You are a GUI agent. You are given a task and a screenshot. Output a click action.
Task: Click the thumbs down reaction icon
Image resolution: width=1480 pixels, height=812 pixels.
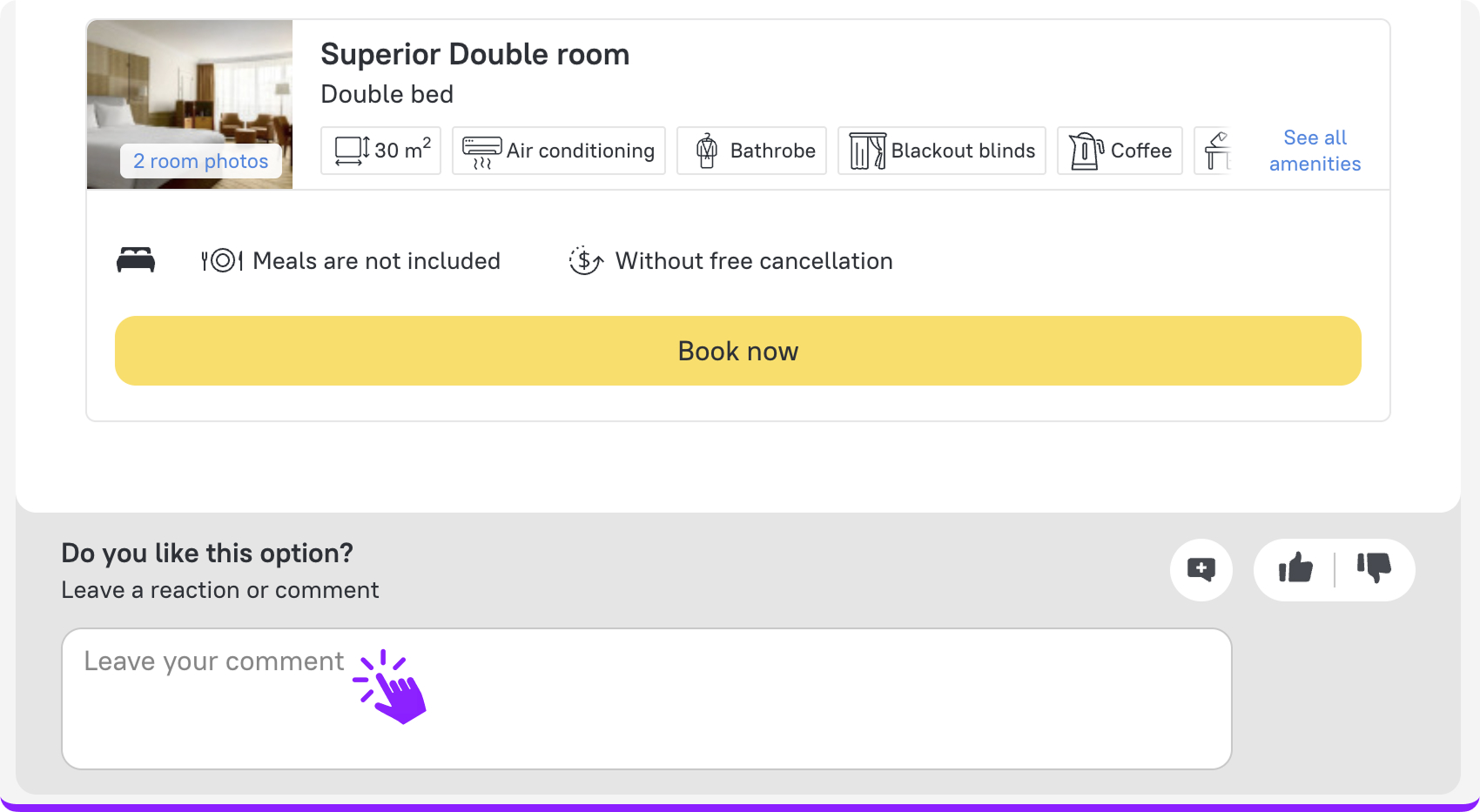[x=1374, y=569]
